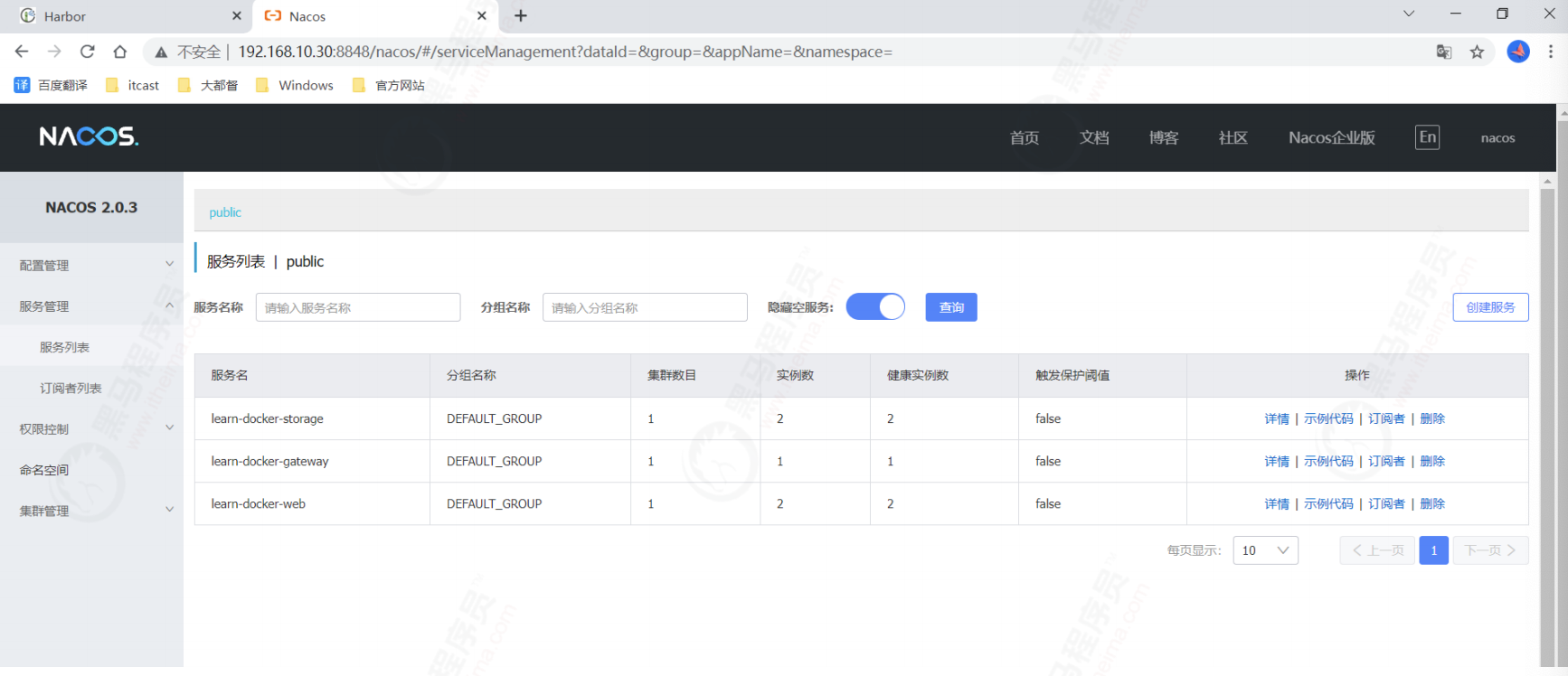Click the learn-docker-storage service name
1568x676 pixels.
click(x=268, y=418)
